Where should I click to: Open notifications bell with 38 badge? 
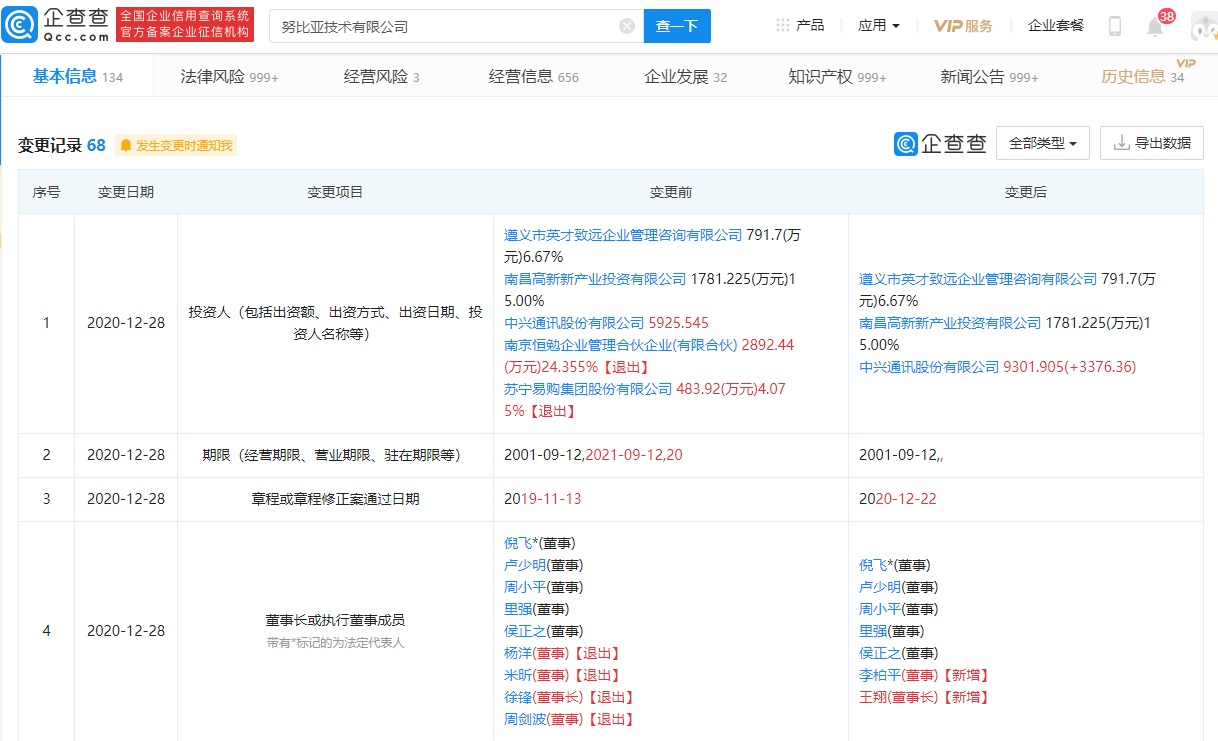point(1155,27)
